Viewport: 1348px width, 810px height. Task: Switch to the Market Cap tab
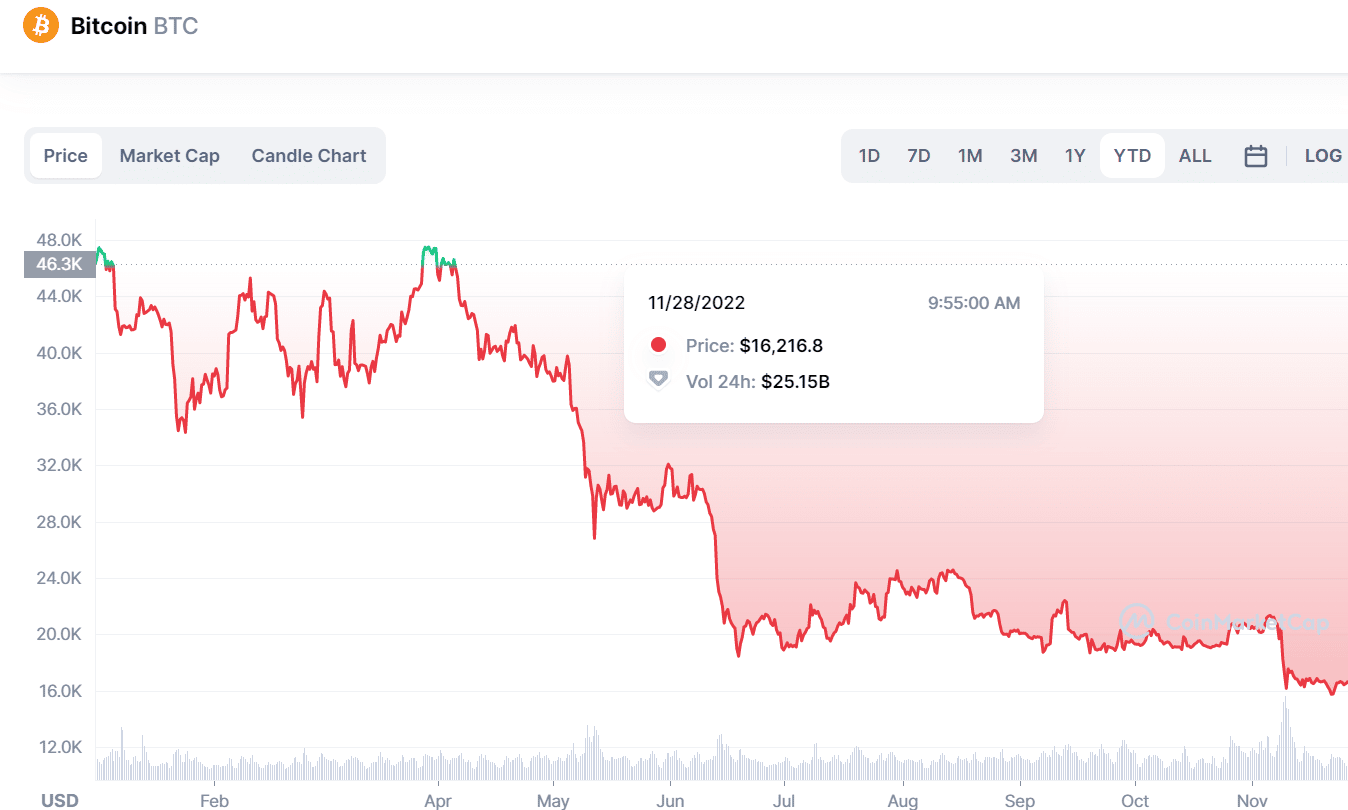[x=169, y=156]
